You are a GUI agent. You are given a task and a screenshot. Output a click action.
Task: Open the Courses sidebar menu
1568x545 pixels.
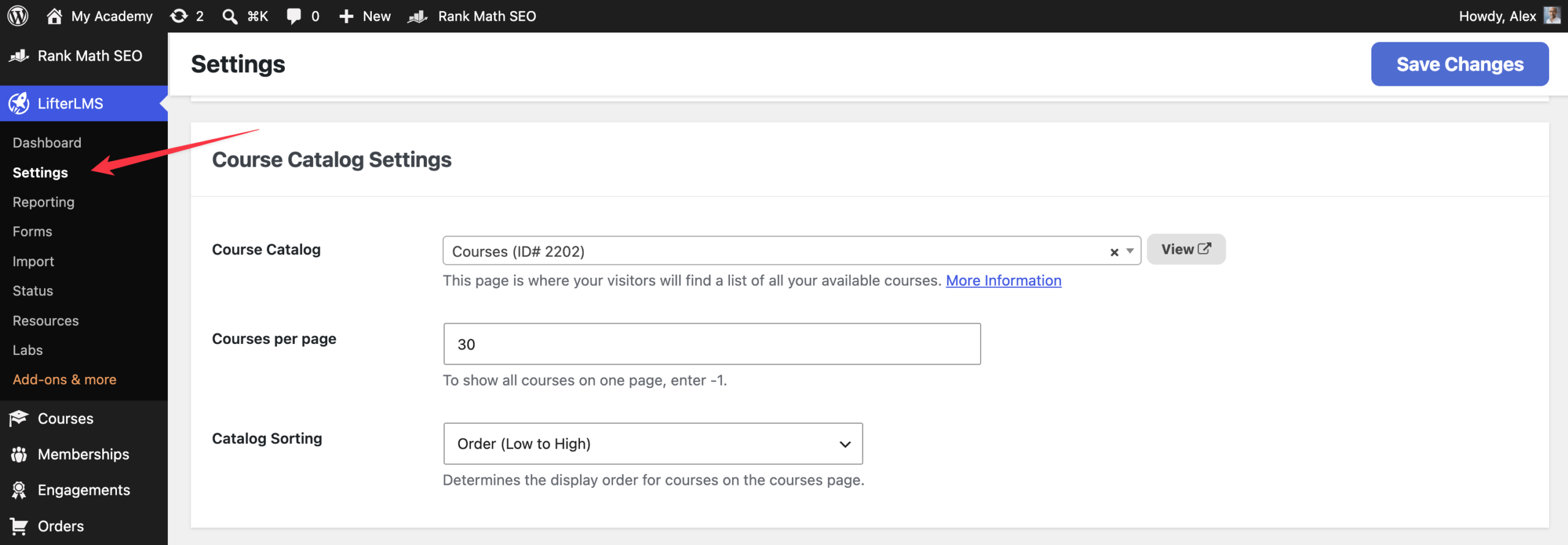pos(66,418)
